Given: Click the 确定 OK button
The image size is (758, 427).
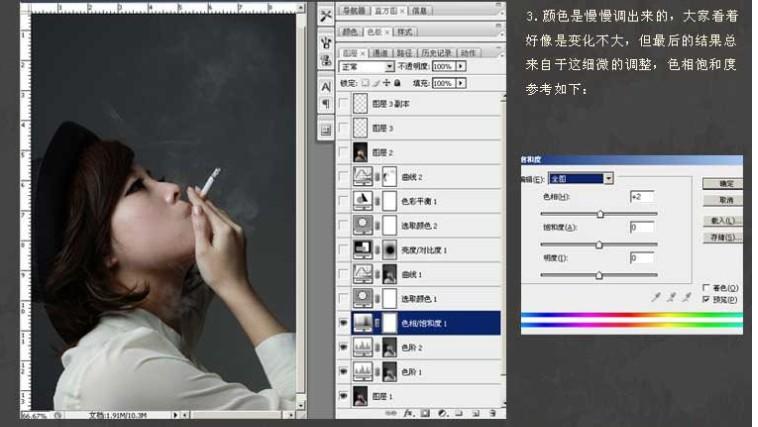Looking at the screenshot, I should click(x=723, y=183).
